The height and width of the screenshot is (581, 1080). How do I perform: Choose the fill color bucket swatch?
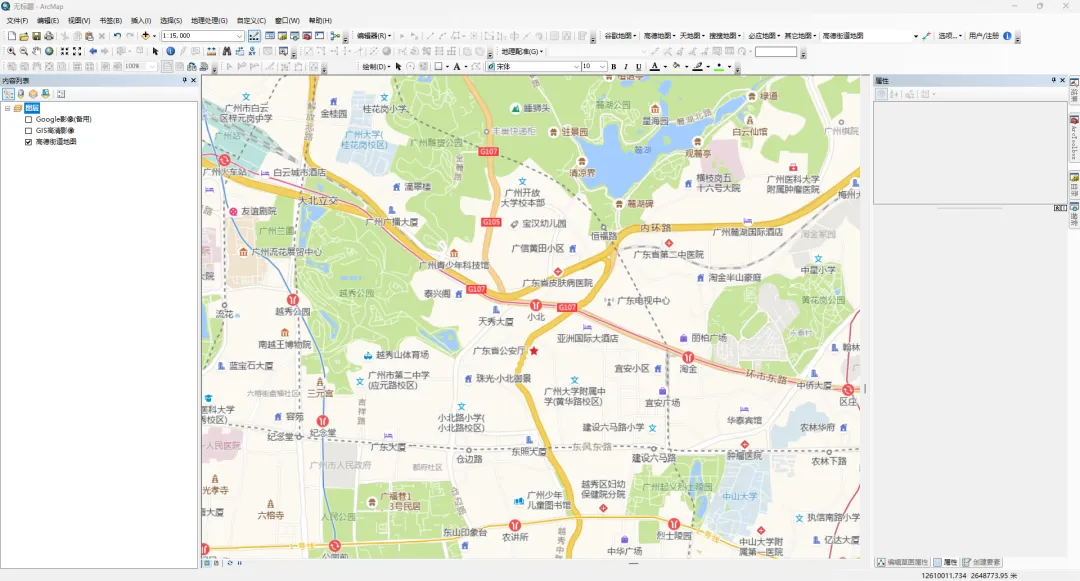676,67
